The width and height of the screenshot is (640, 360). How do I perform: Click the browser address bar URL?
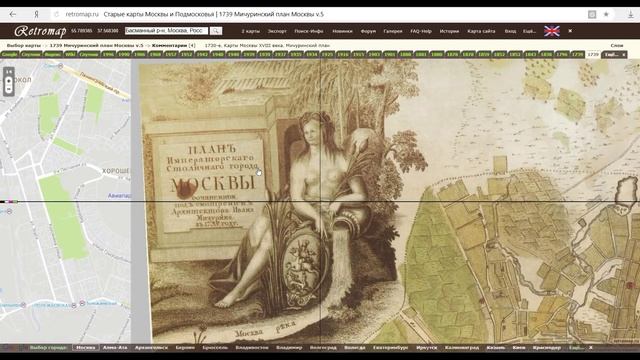pyautogui.click(x=82, y=14)
